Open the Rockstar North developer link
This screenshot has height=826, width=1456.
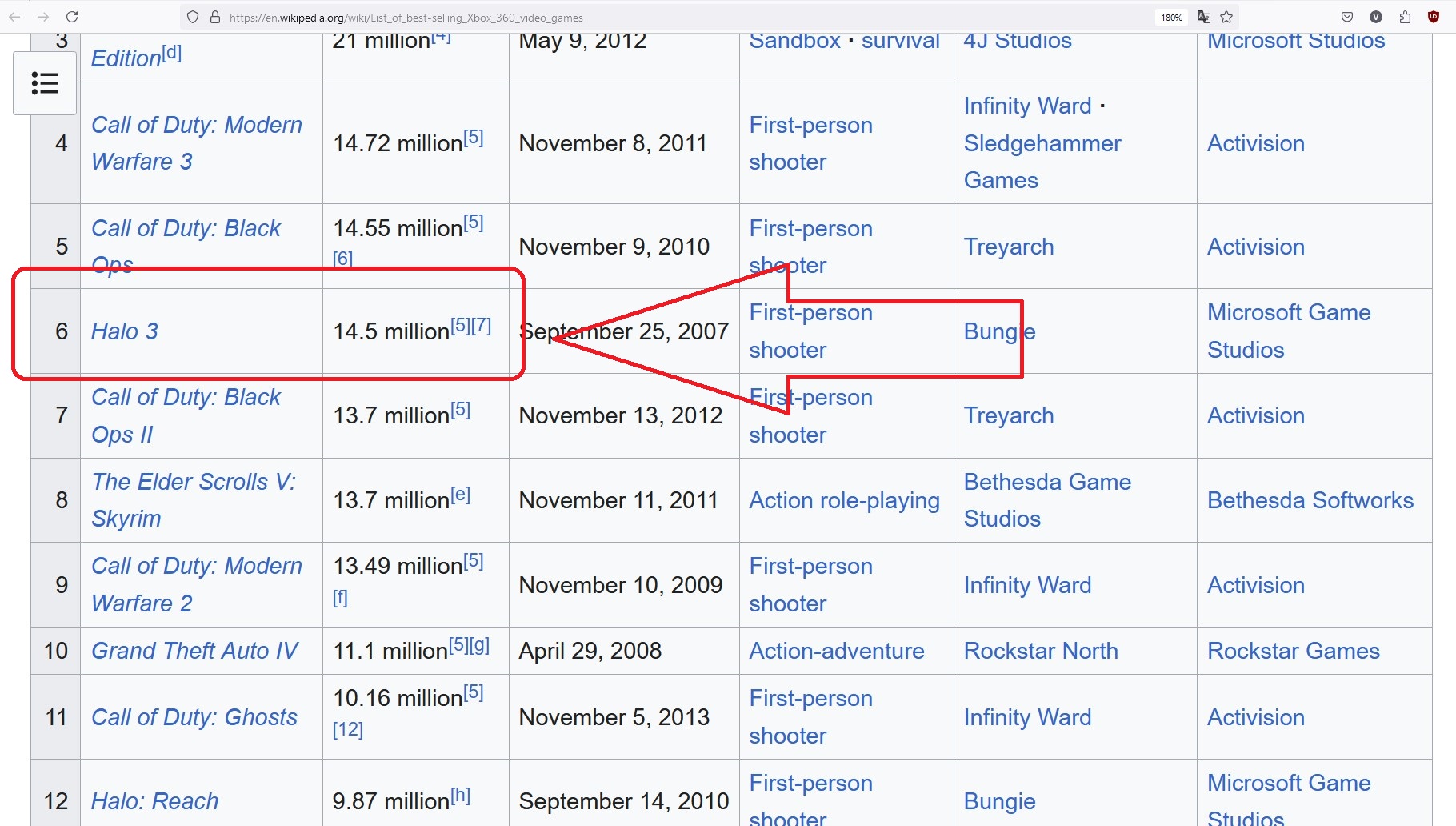point(1041,651)
